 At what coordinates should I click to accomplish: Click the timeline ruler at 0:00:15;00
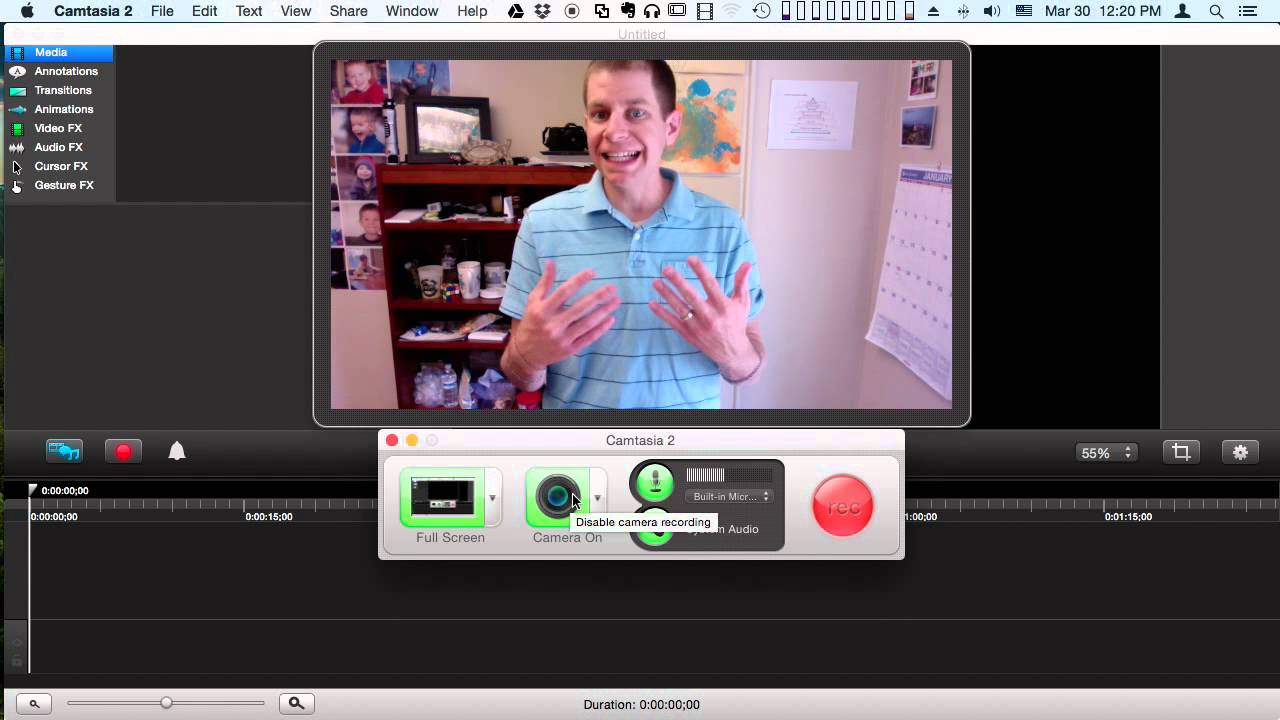click(269, 517)
